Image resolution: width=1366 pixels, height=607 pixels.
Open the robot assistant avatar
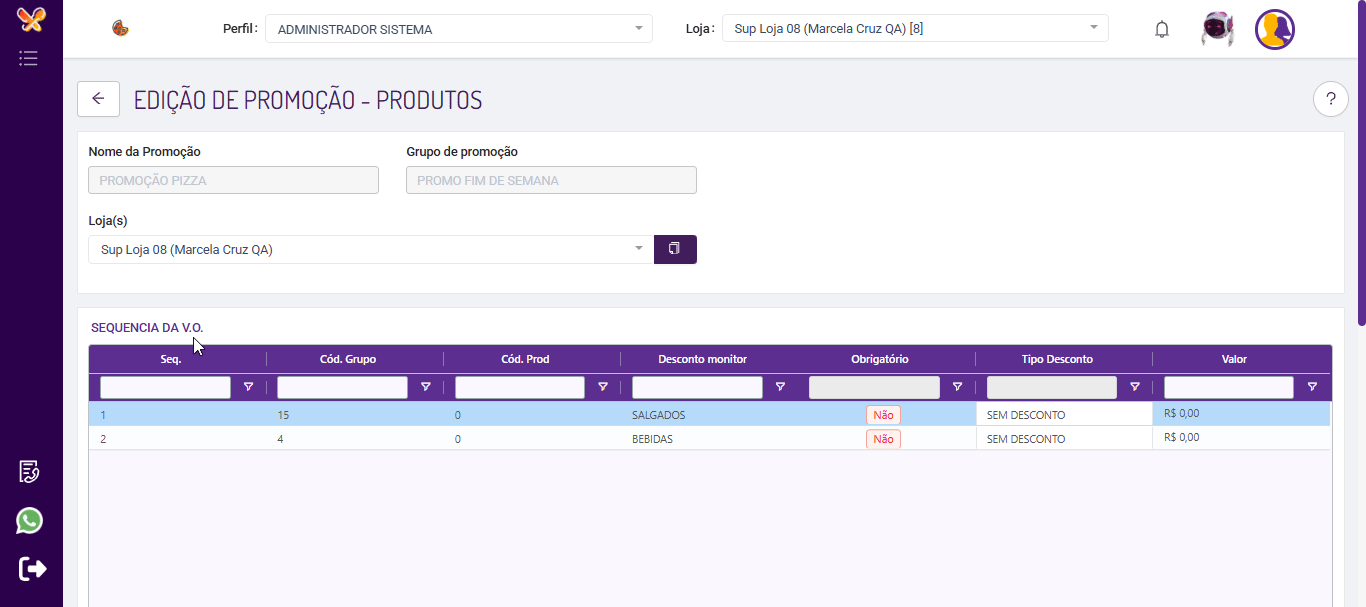tap(1217, 29)
